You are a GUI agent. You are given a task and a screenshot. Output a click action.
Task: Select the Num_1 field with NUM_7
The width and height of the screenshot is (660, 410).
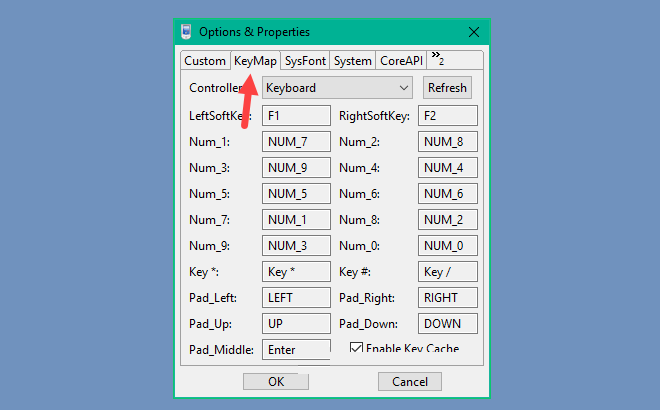(x=296, y=141)
